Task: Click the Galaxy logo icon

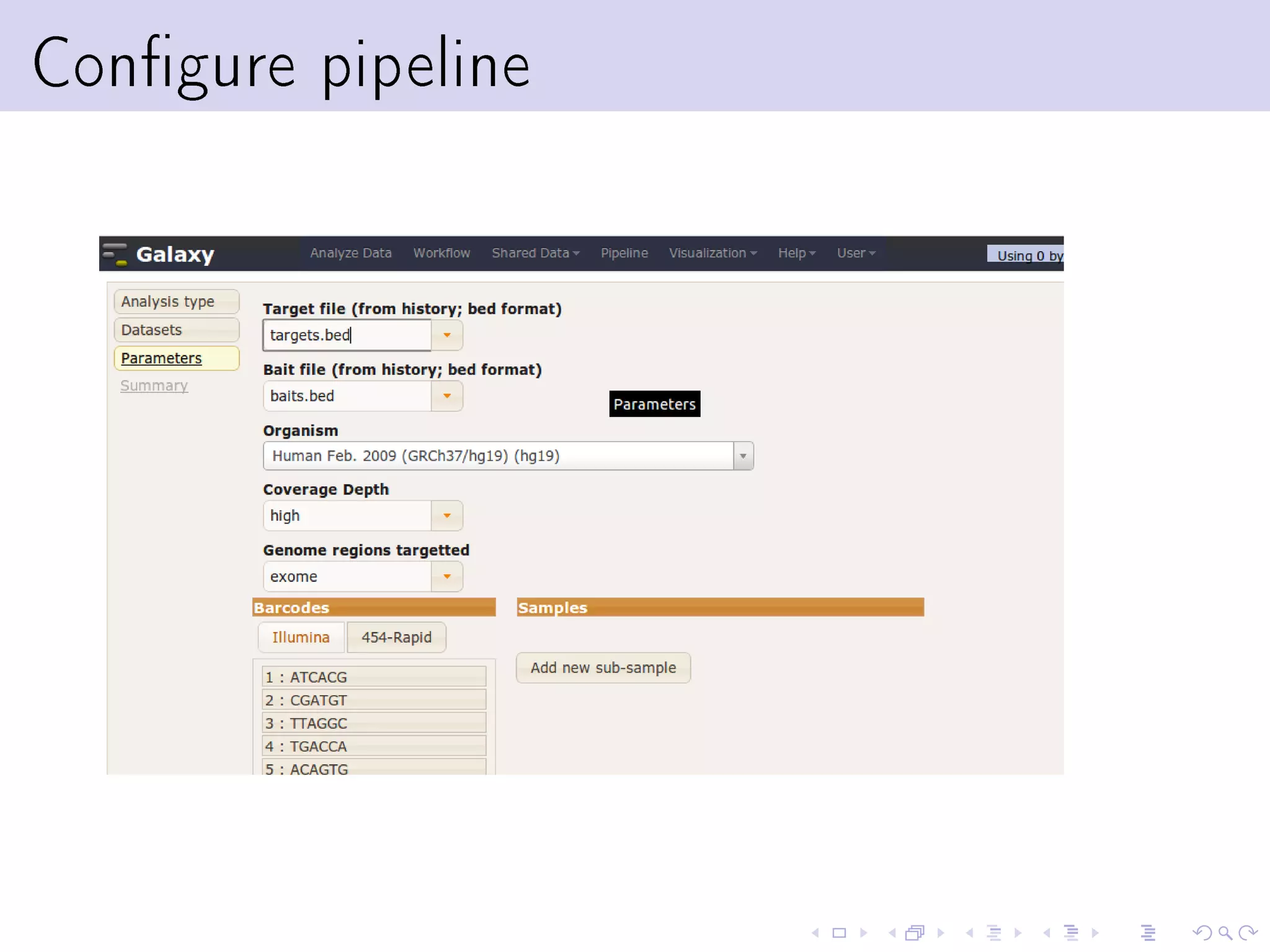Action: (x=115, y=254)
